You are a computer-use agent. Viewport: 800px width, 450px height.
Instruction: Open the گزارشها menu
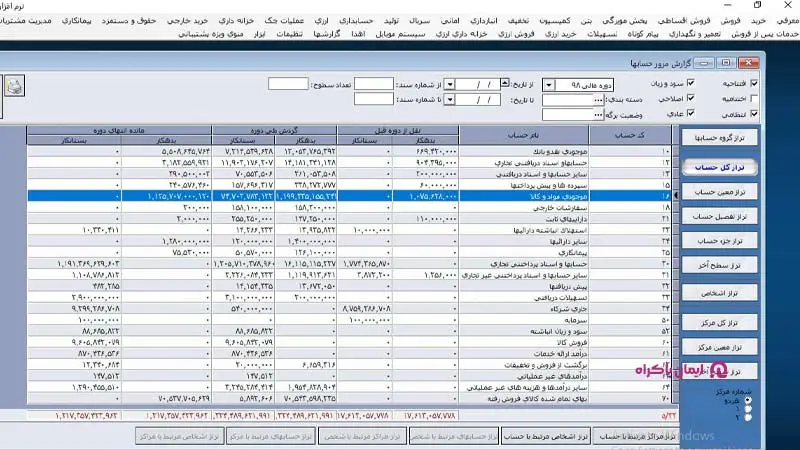click(327, 34)
